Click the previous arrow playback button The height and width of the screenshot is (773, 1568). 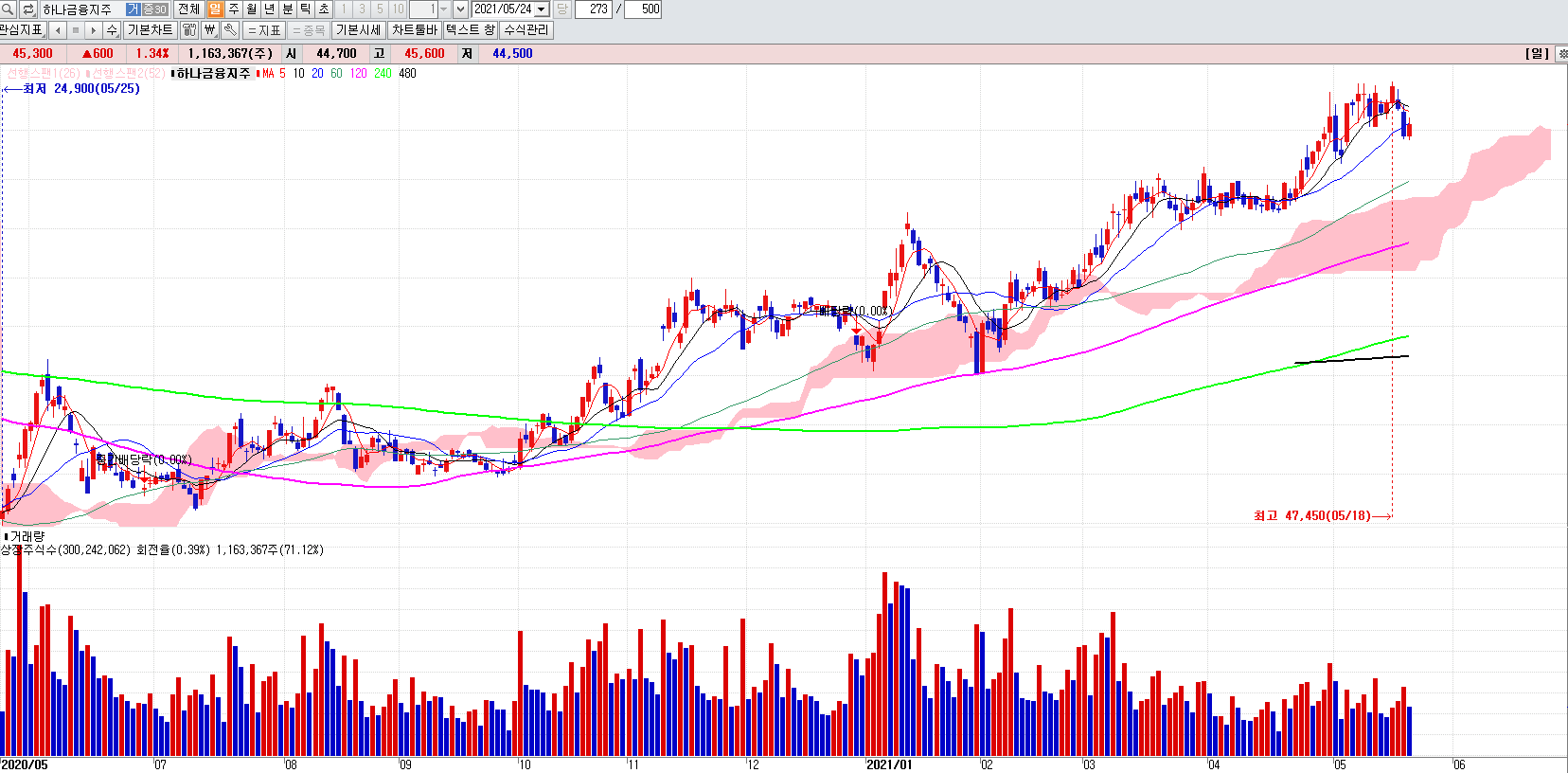coord(58,30)
